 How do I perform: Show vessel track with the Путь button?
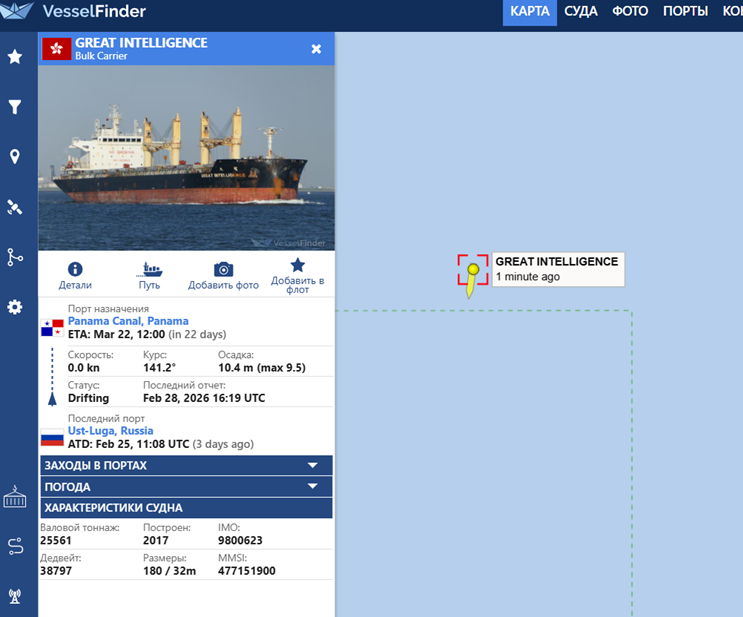(150, 276)
